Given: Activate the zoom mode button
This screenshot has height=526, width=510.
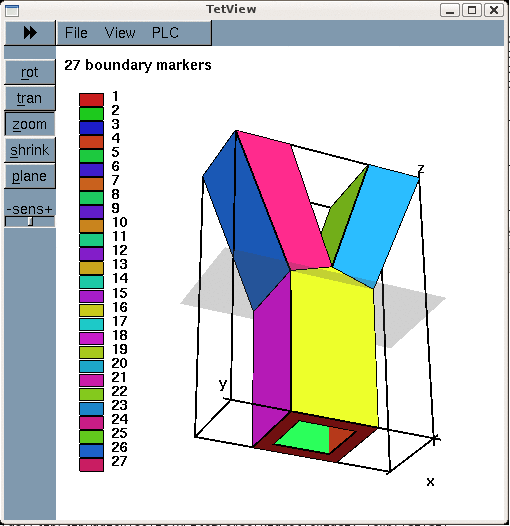Looking at the screenshot, I should pyautogui.click(x=30, y=124).
